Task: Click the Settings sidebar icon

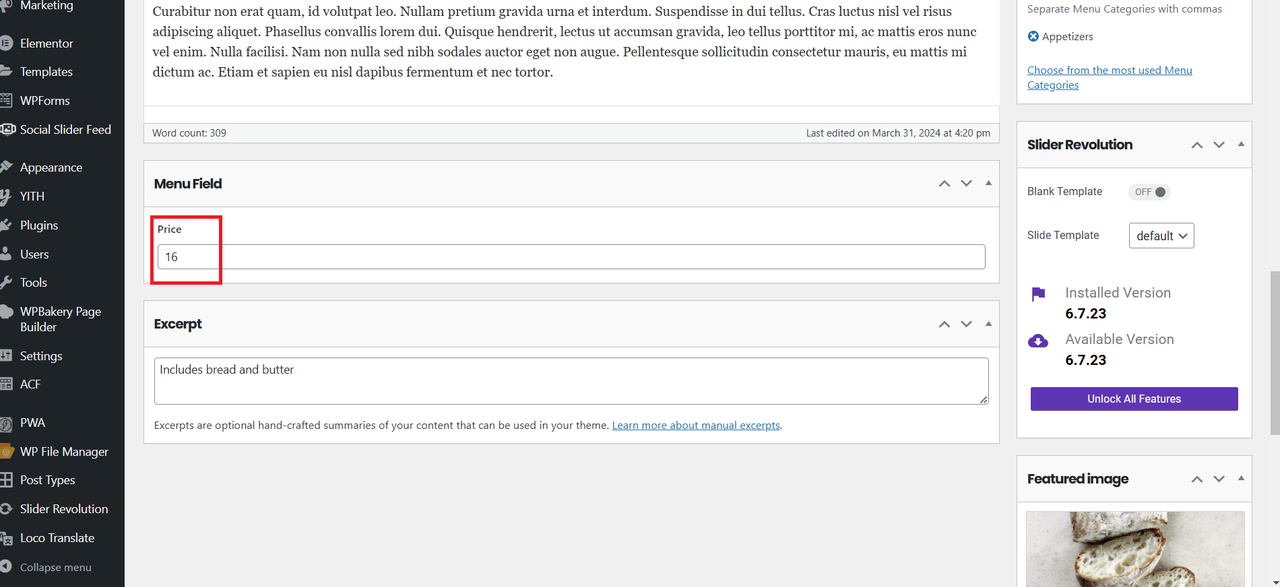Action: 5,356
